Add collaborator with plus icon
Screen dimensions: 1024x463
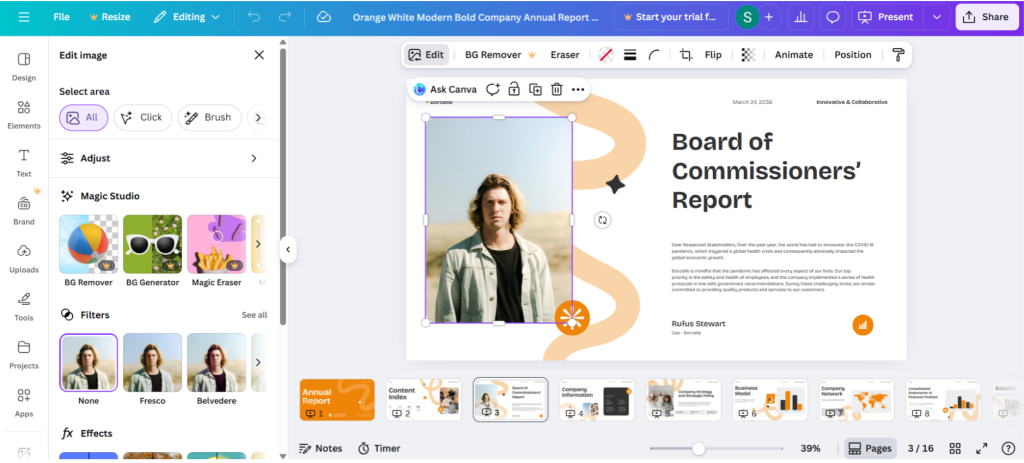coord(769,17)
